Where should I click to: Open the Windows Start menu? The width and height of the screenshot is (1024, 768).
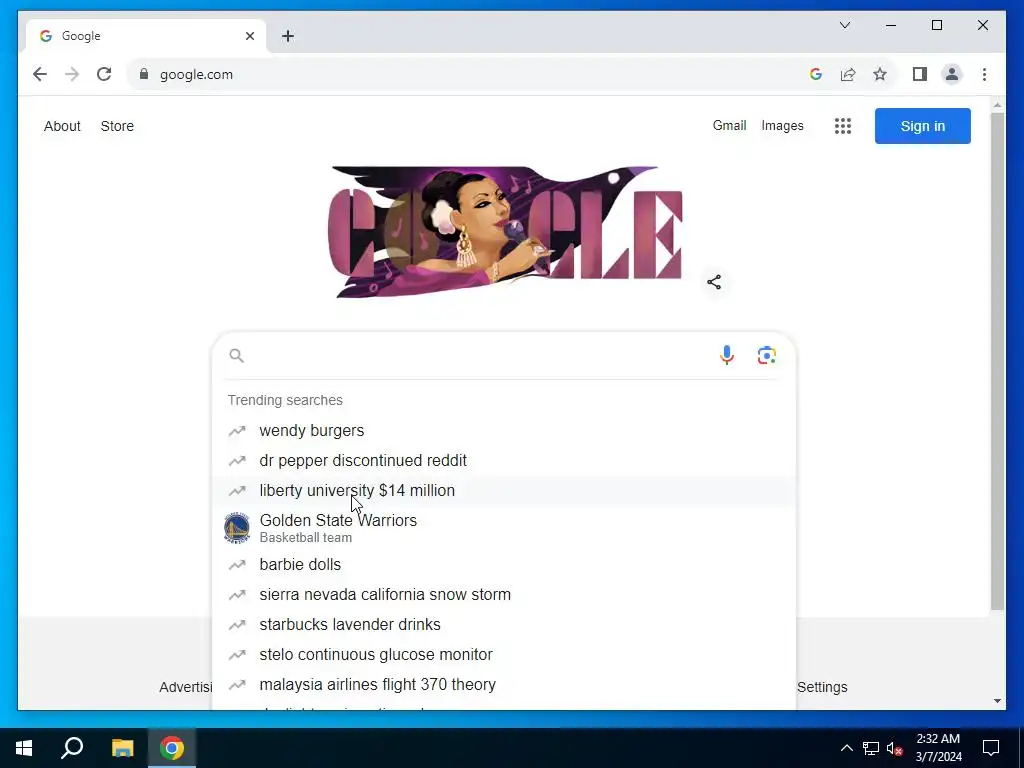click(24, 748)
